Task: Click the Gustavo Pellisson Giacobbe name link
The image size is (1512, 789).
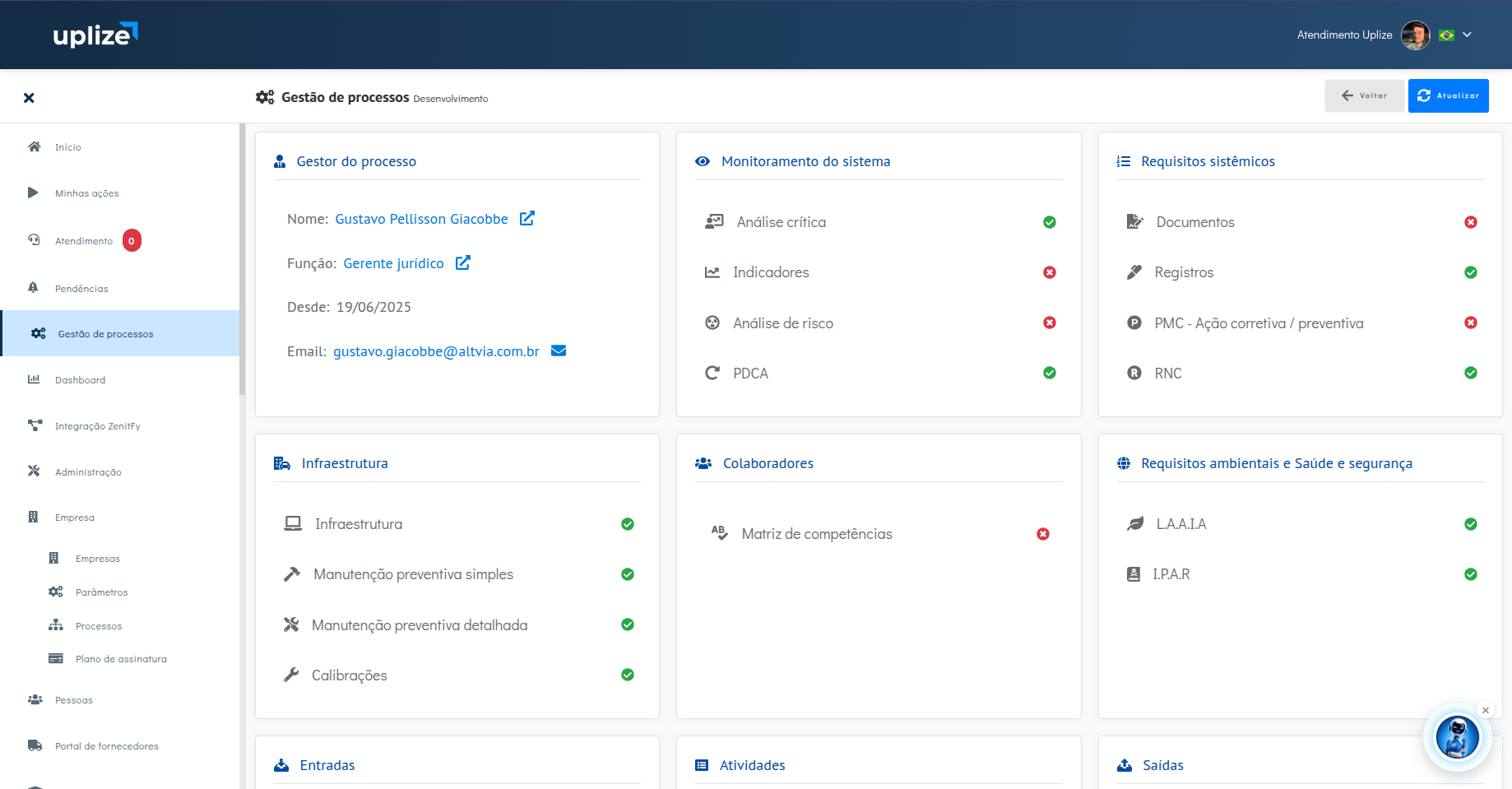Action: pyautogui.click(x=421, y=219)
